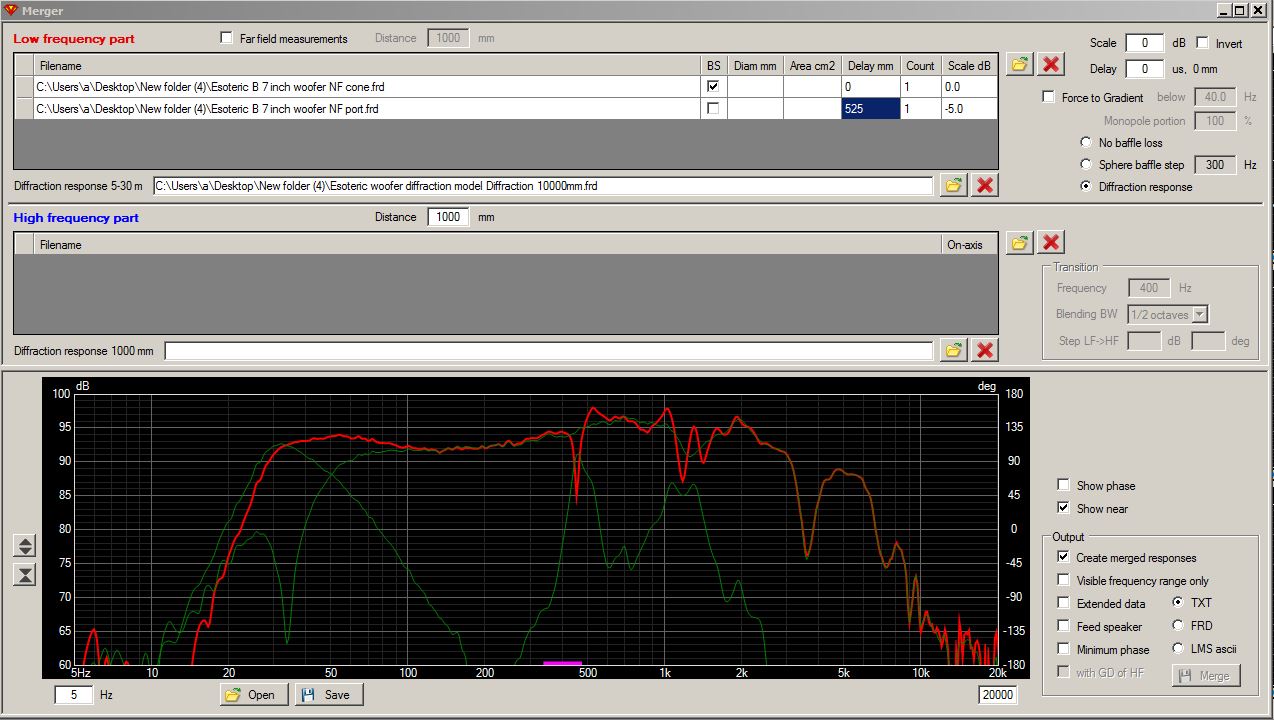Expand graph vertical scale icon

click(x=26, y=546)
